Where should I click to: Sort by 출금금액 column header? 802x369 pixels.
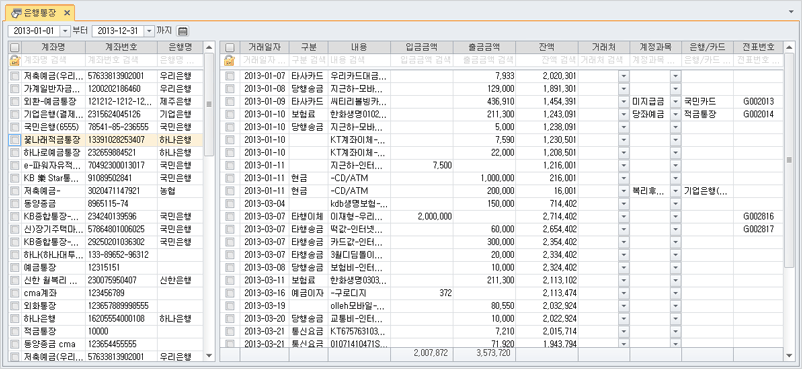tap(484, 47)
